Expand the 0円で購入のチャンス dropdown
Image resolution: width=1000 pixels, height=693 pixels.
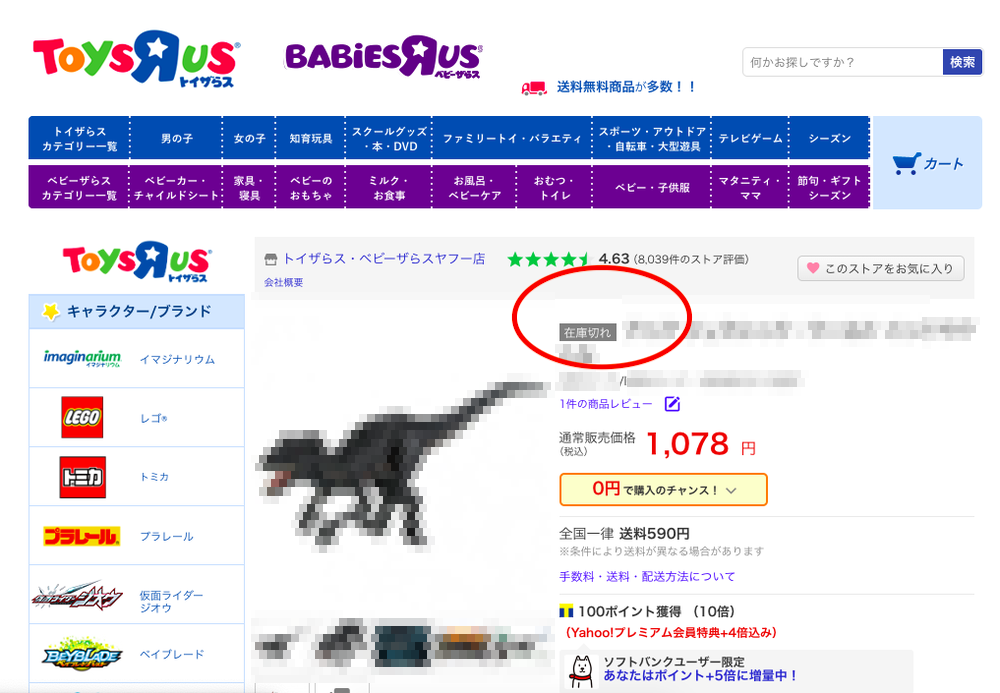click(663, 490)
